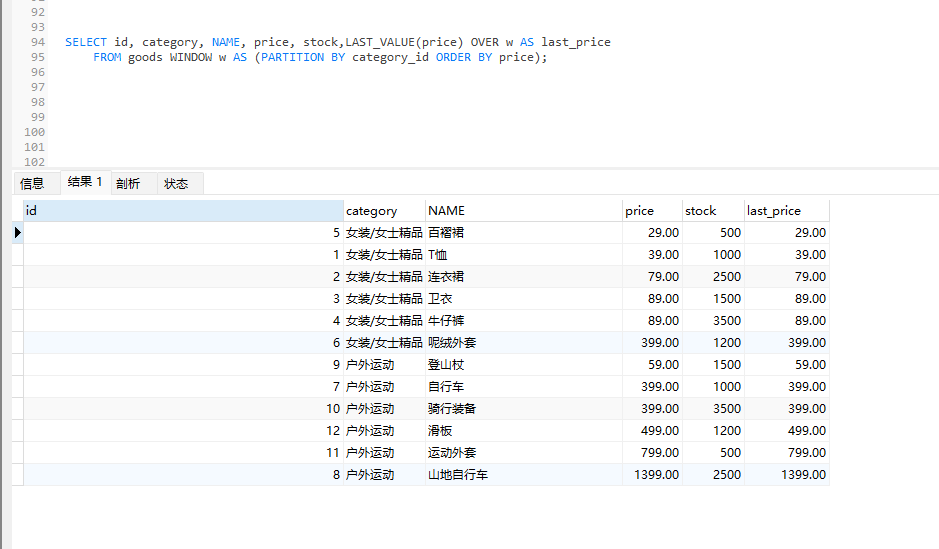Viewport: 939px width, 549px height.
Task: Select the 运动外套 name cell
Action: (524, 453)
